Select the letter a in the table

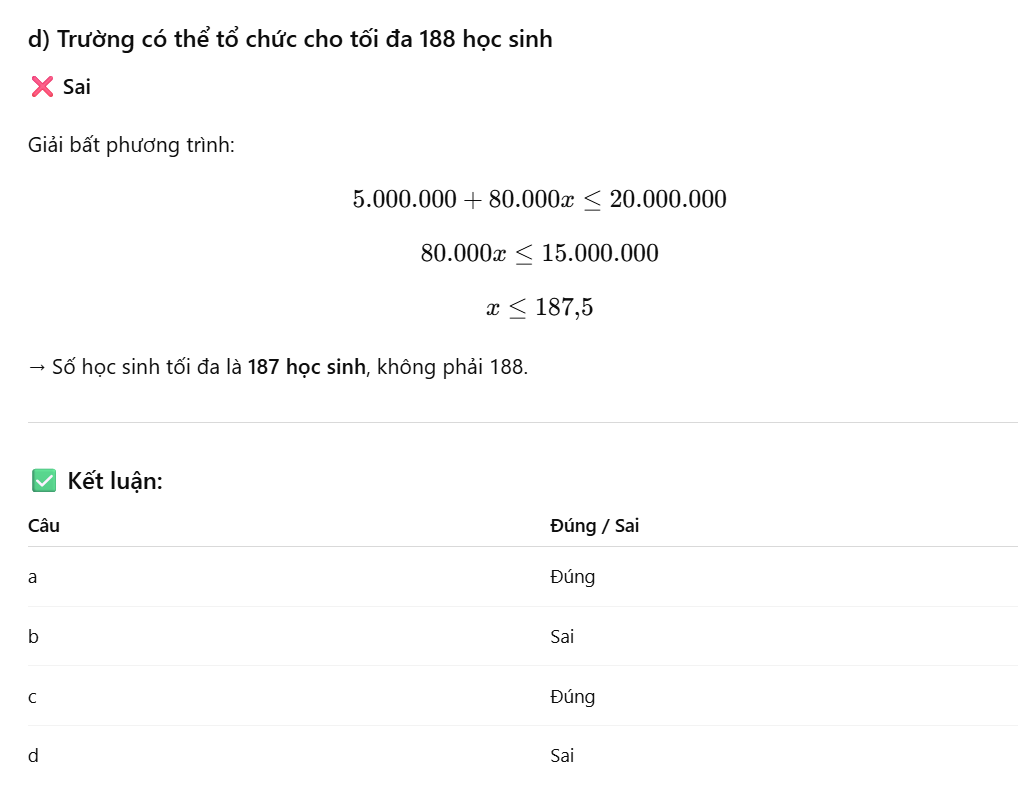pos(33,577)
